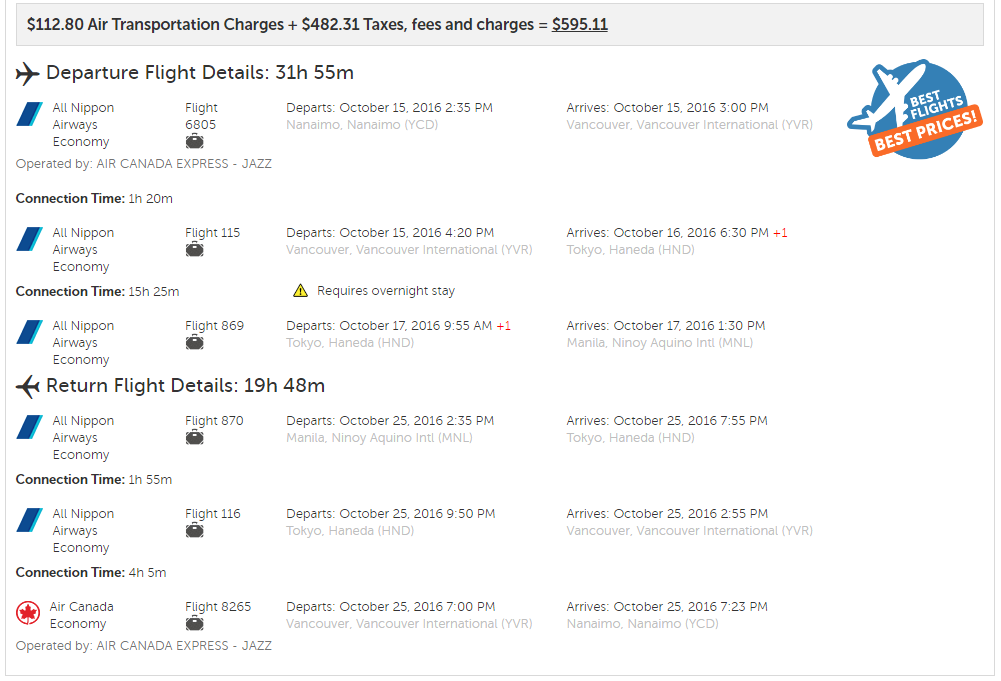Click 'Connection Time: 1h 20m' text

point(94,198)
